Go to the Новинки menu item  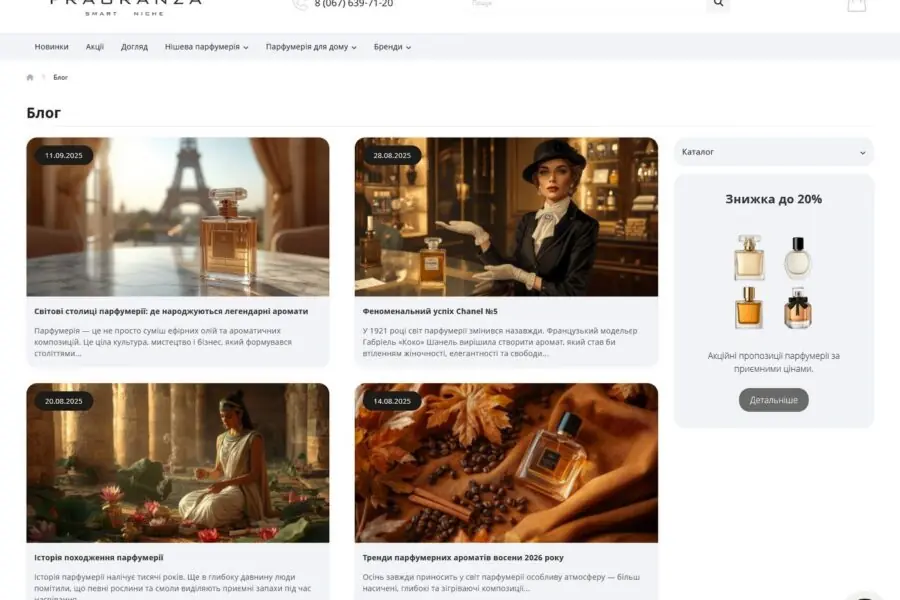[51, 47]
